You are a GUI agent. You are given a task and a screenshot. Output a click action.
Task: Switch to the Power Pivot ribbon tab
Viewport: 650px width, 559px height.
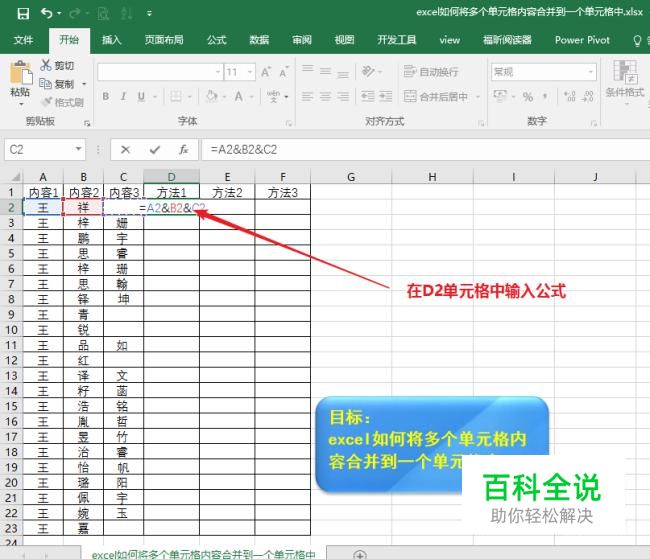click(582, 40)
